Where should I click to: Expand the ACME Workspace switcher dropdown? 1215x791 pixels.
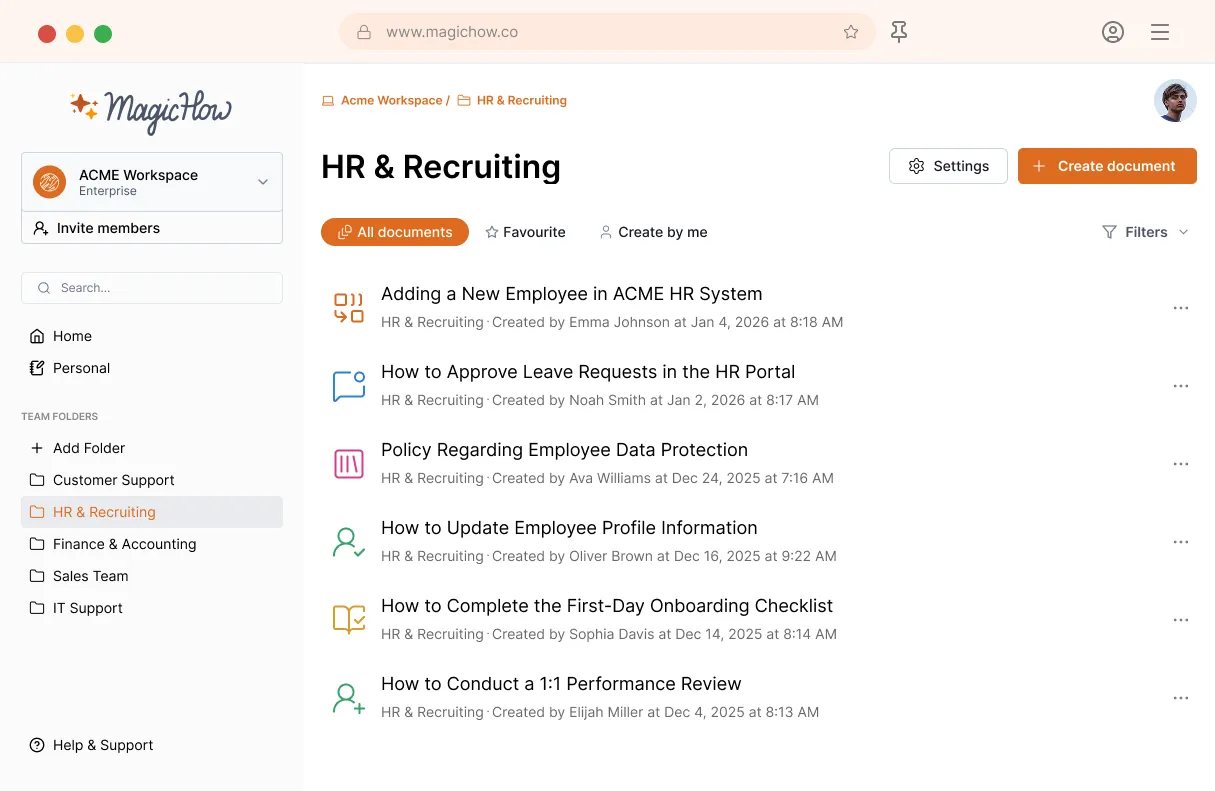pyautogui.click(x=262, y=182)
